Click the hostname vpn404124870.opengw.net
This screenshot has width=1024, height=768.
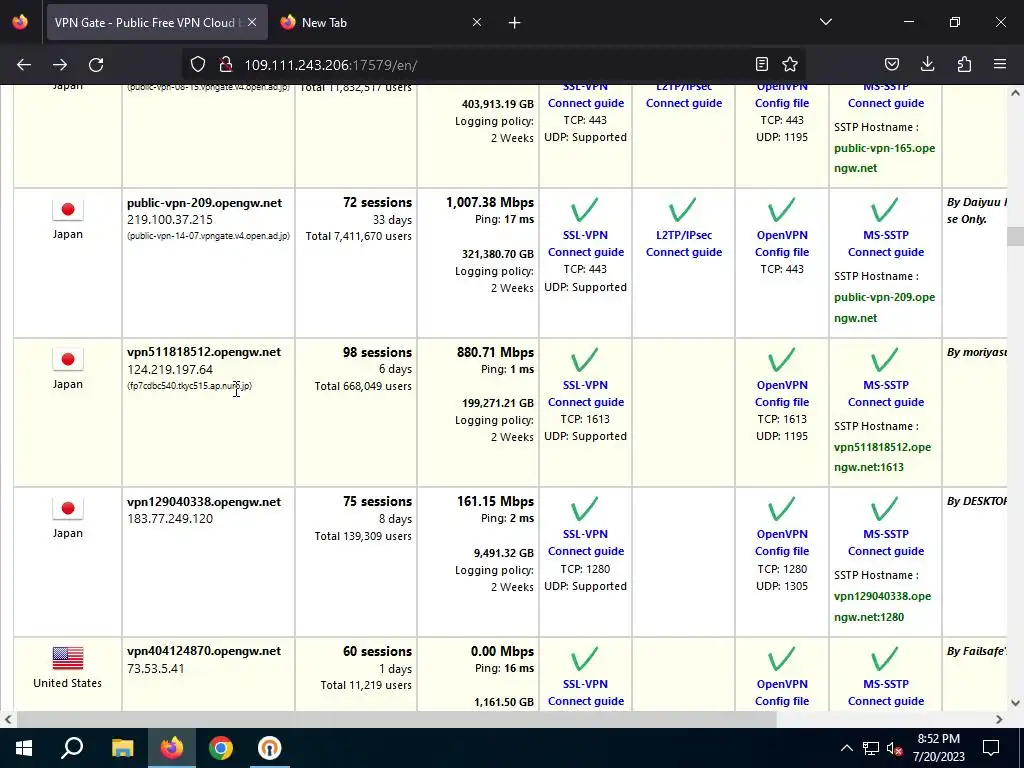click(204, 651)
